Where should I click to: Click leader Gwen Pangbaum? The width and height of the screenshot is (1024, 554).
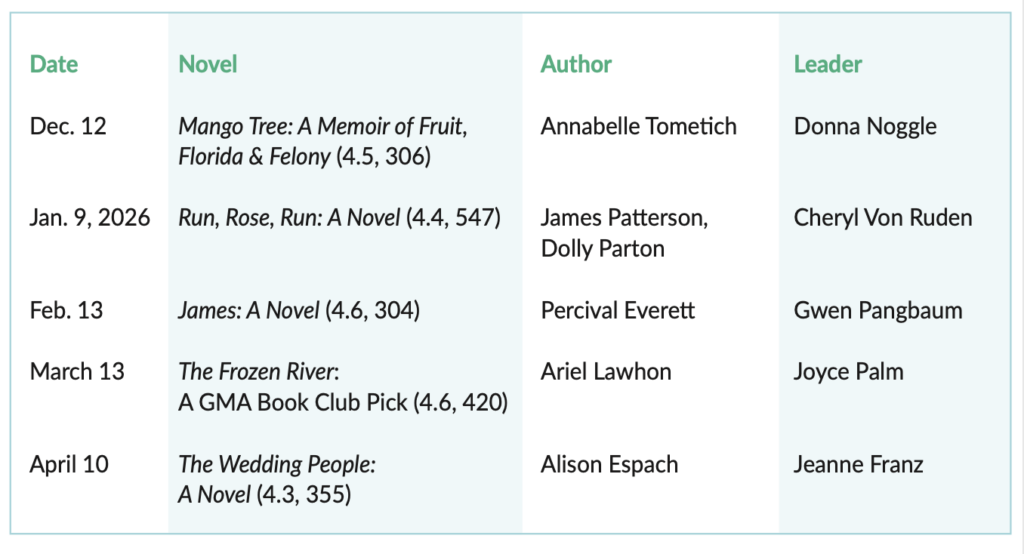coord(878,311)
